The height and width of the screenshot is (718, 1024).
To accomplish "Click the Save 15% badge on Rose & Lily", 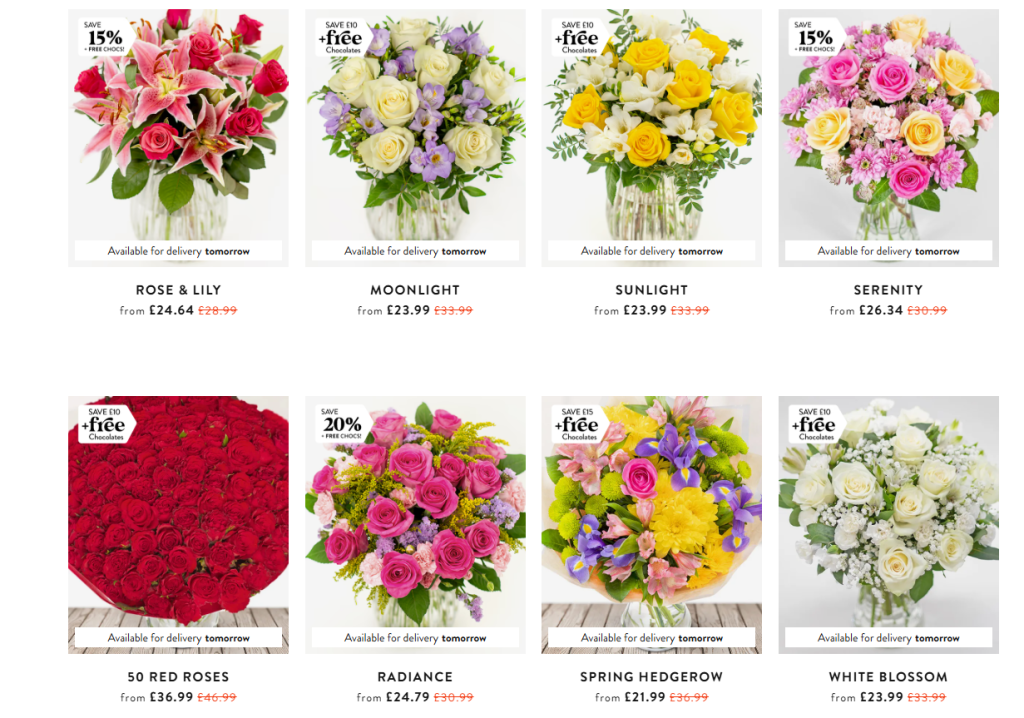I will tap(105, 37).
